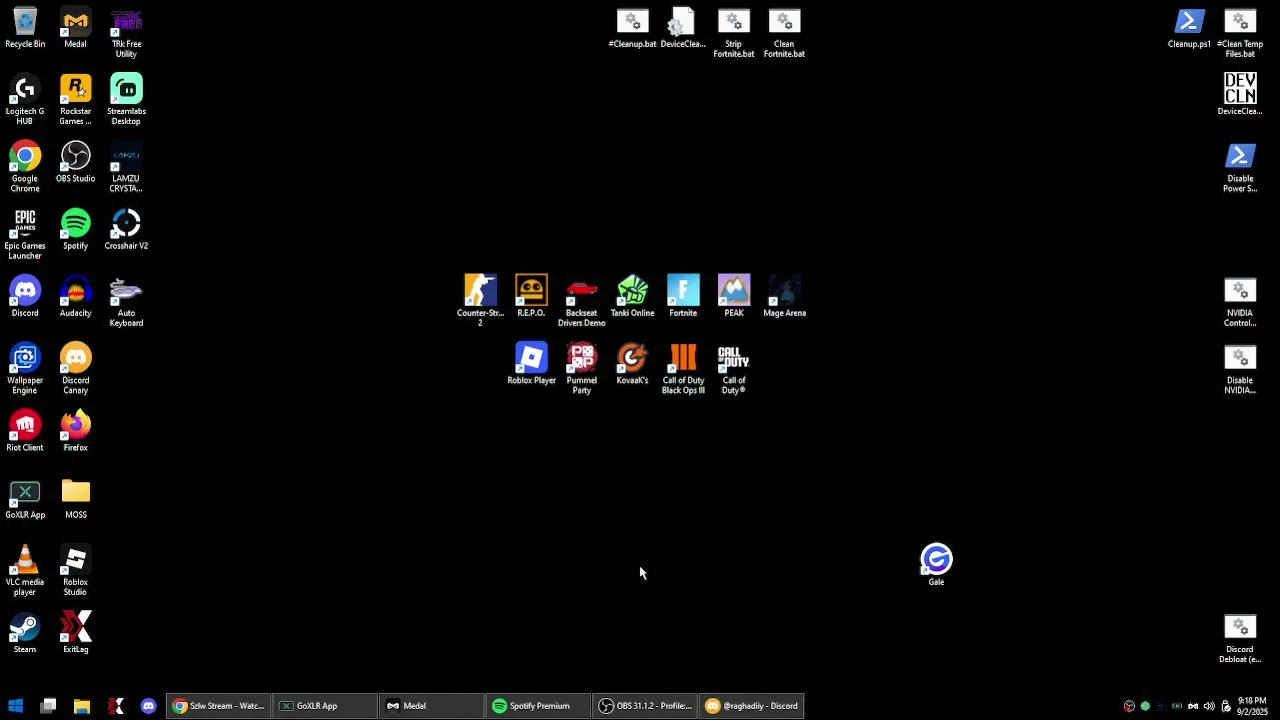Select the PEAK game icon
The width and height of the screenshot is (1280, 720).
pyautogui.click(x=734, y=296)
